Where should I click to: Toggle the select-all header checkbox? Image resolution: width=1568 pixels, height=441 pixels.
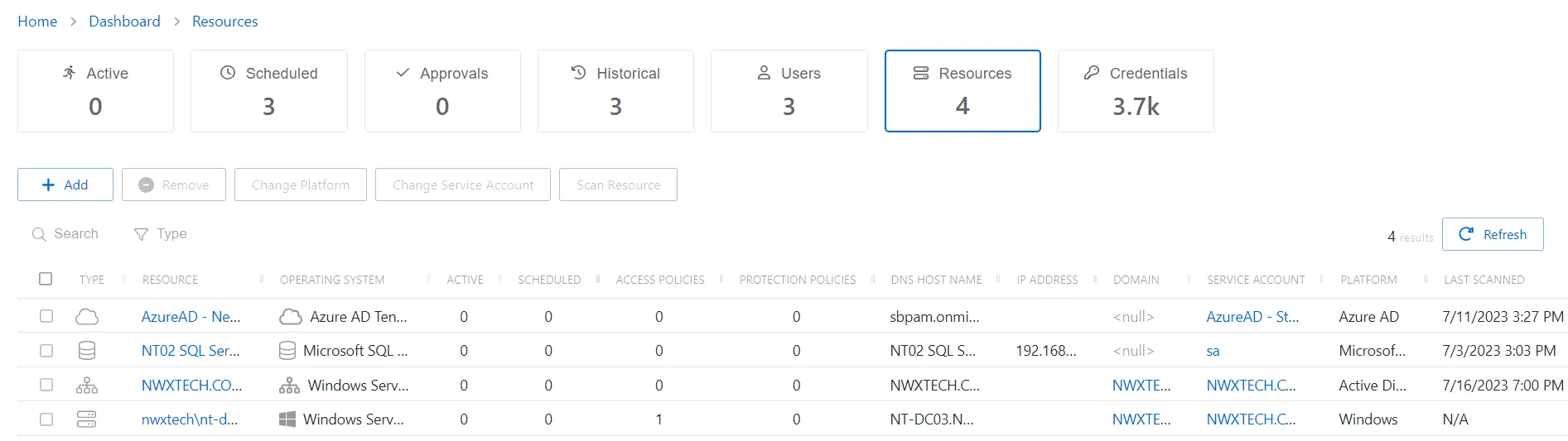click(46, 279)
